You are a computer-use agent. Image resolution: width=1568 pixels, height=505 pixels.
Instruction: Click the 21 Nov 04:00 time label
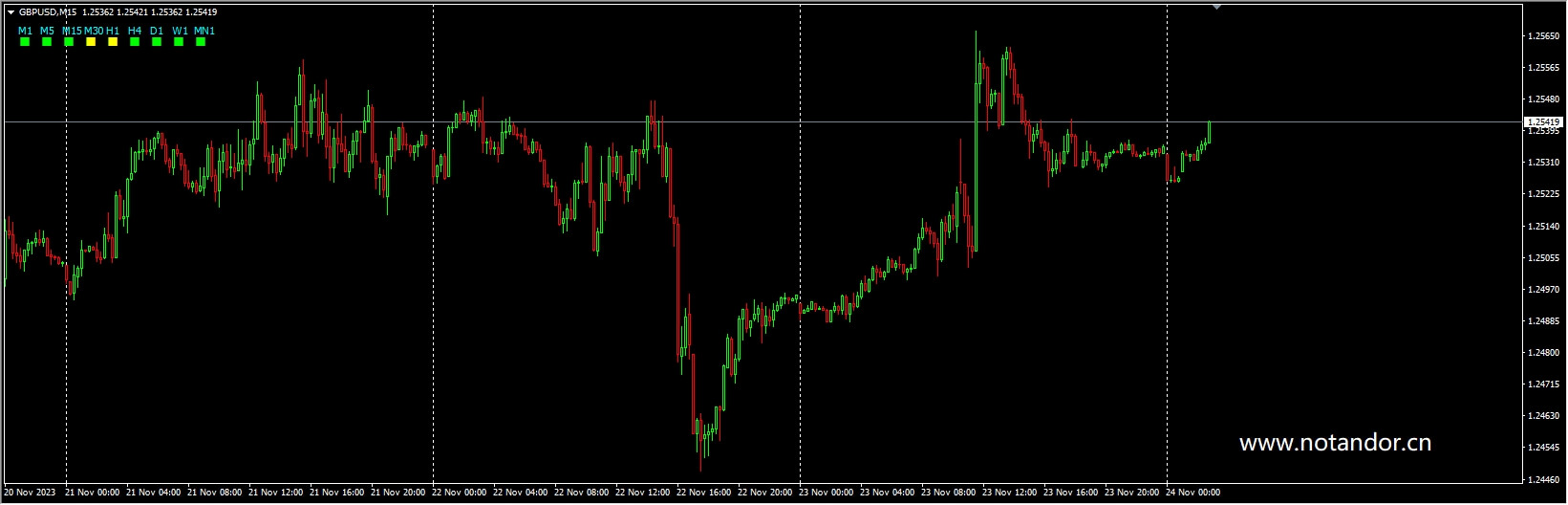point(155,494)
